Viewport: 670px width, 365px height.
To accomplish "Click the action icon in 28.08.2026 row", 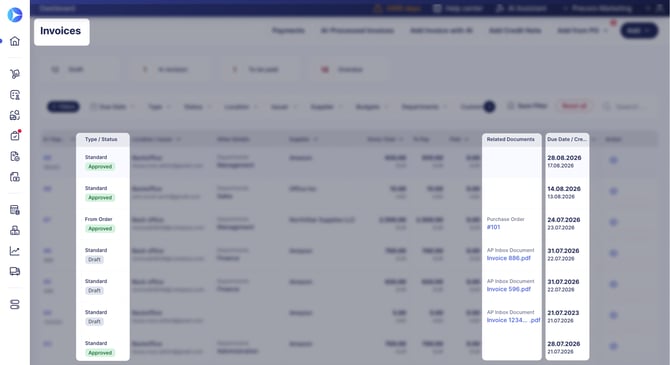I will coord(613,160).
